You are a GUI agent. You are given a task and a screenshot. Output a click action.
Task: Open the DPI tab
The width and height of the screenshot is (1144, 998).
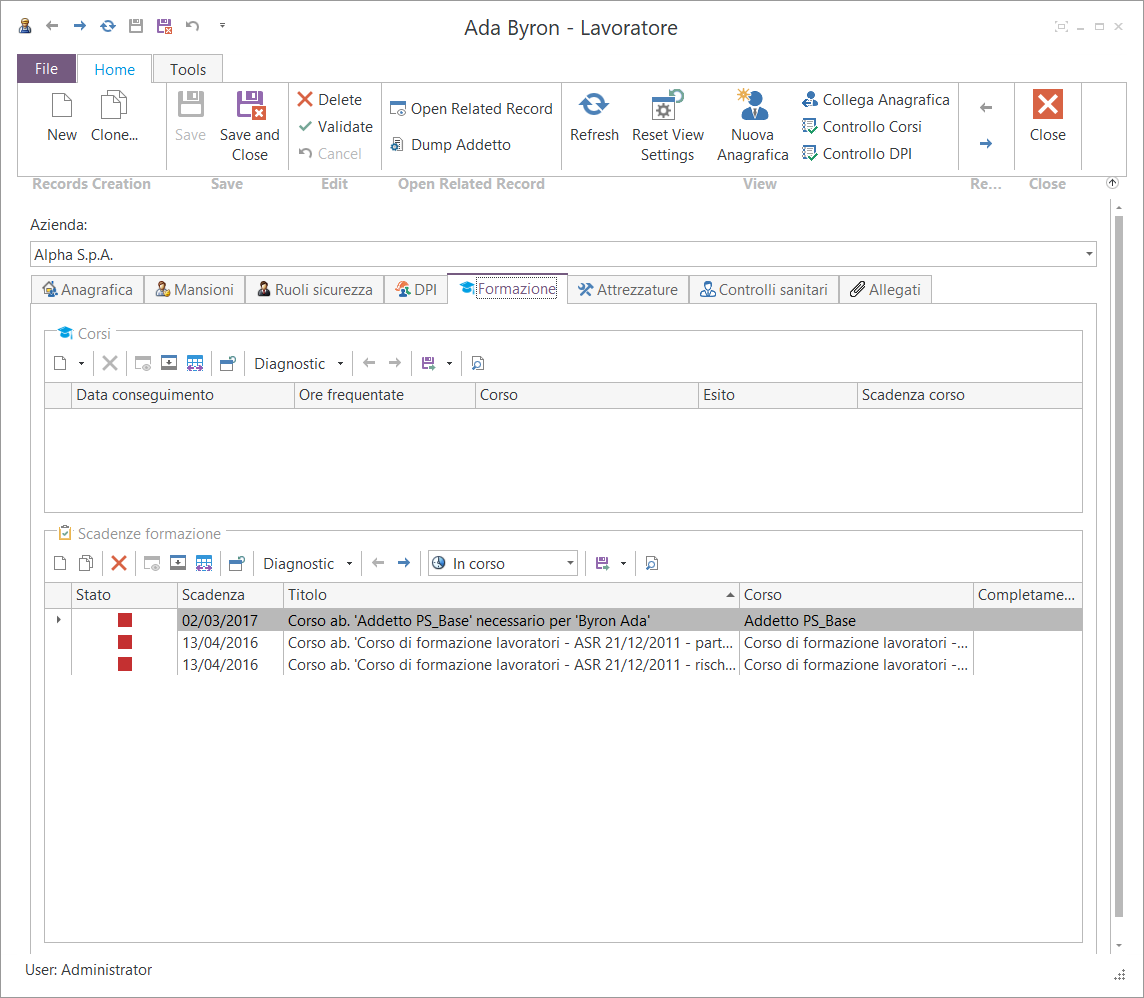(416, 290)
